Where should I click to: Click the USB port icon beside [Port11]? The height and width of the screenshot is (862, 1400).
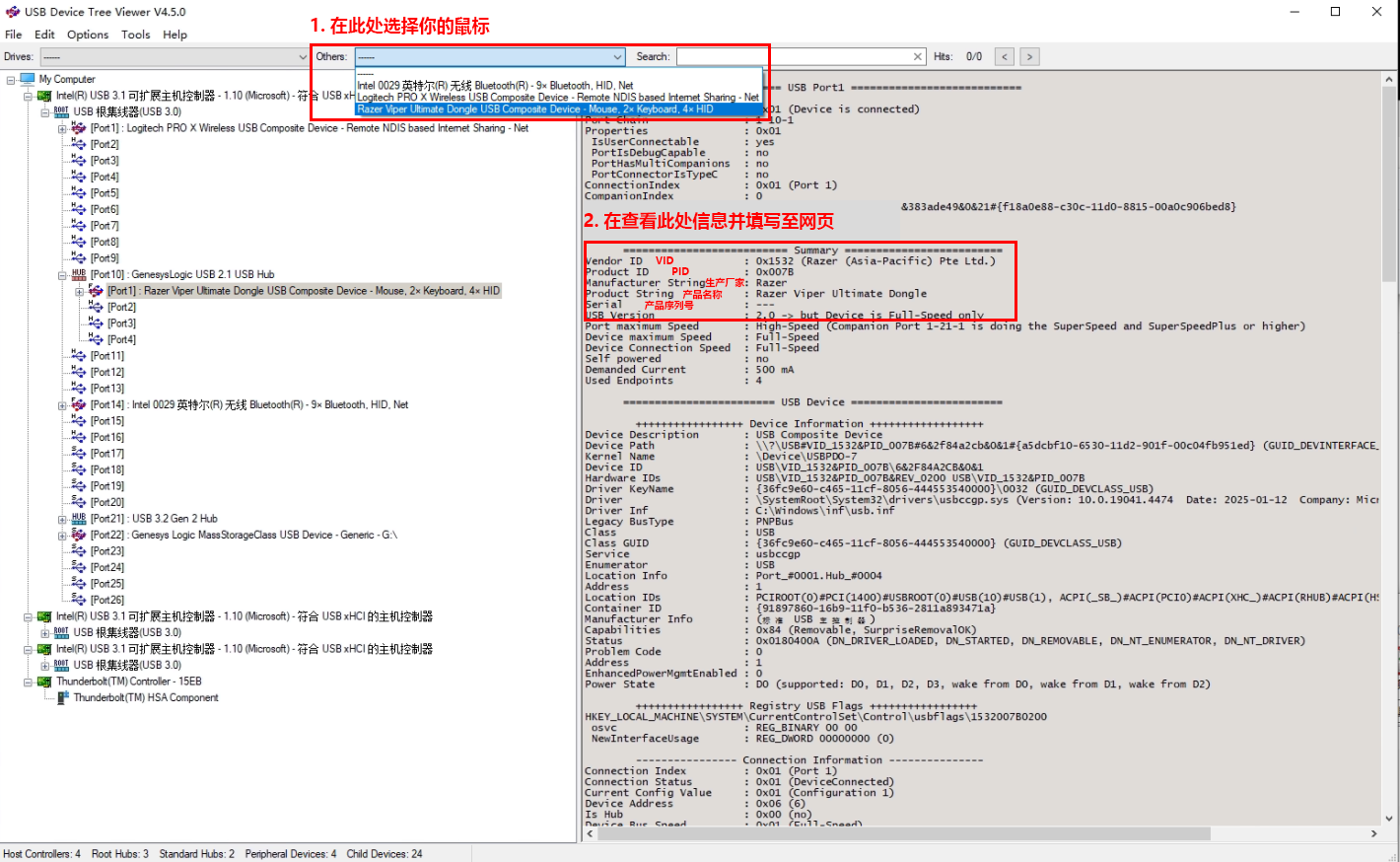pyautogui.click(x=79, y=355)
